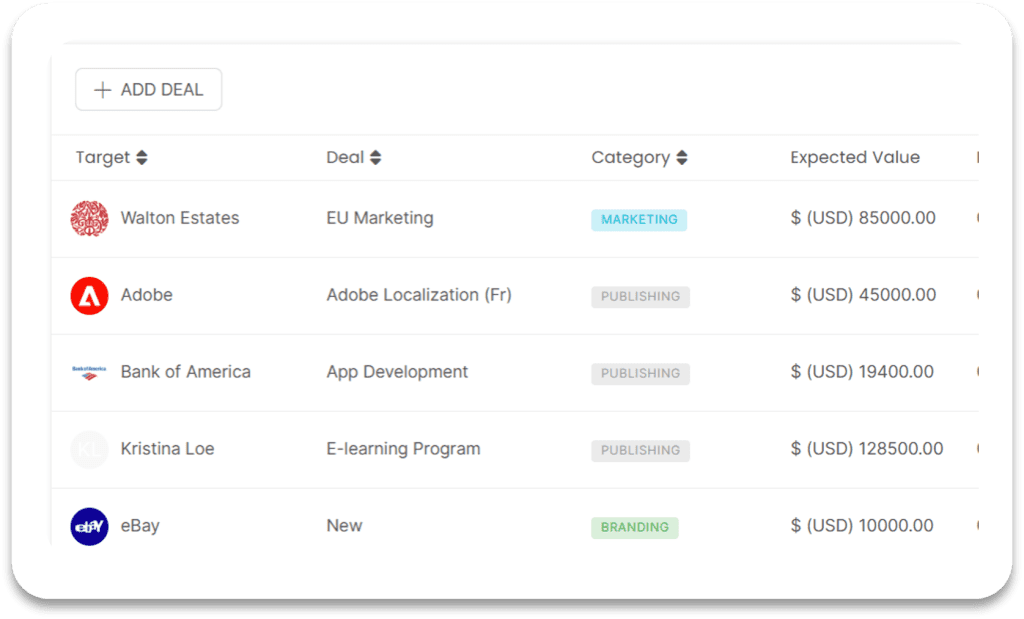Click the eBay logo icon
The image size is (1024, 619).
click(x=89, y=526)
